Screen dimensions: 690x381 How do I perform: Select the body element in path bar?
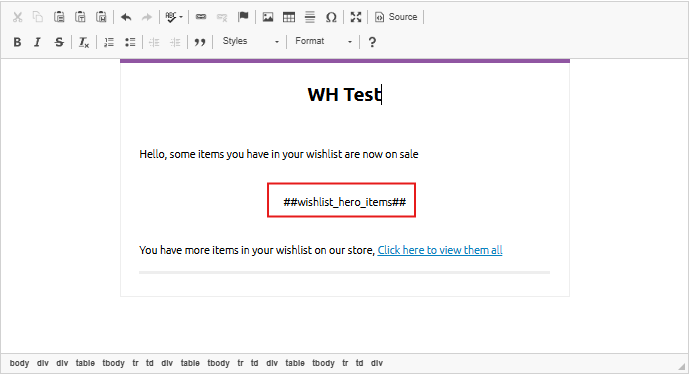19,363
